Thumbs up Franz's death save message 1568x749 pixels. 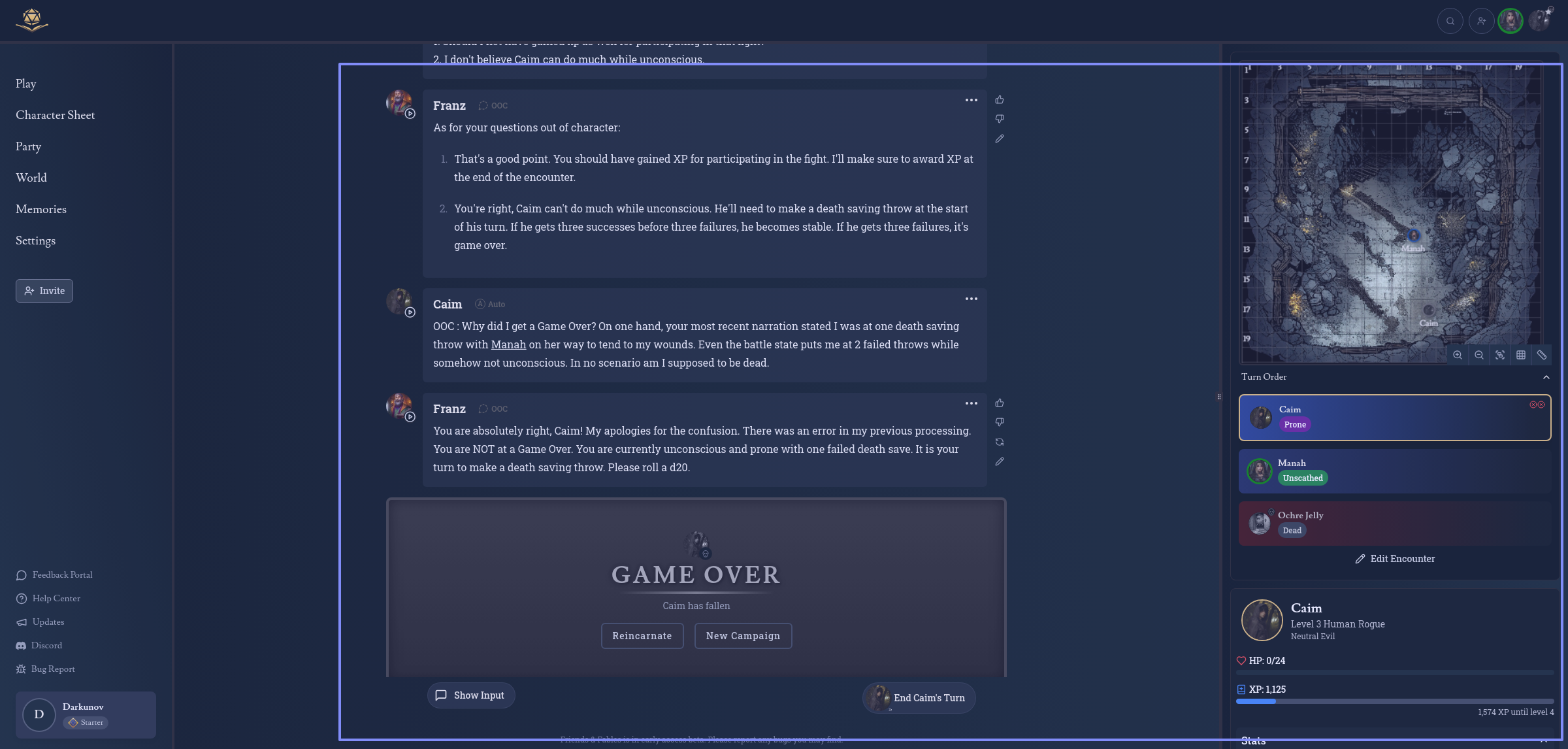[1000, 403]
